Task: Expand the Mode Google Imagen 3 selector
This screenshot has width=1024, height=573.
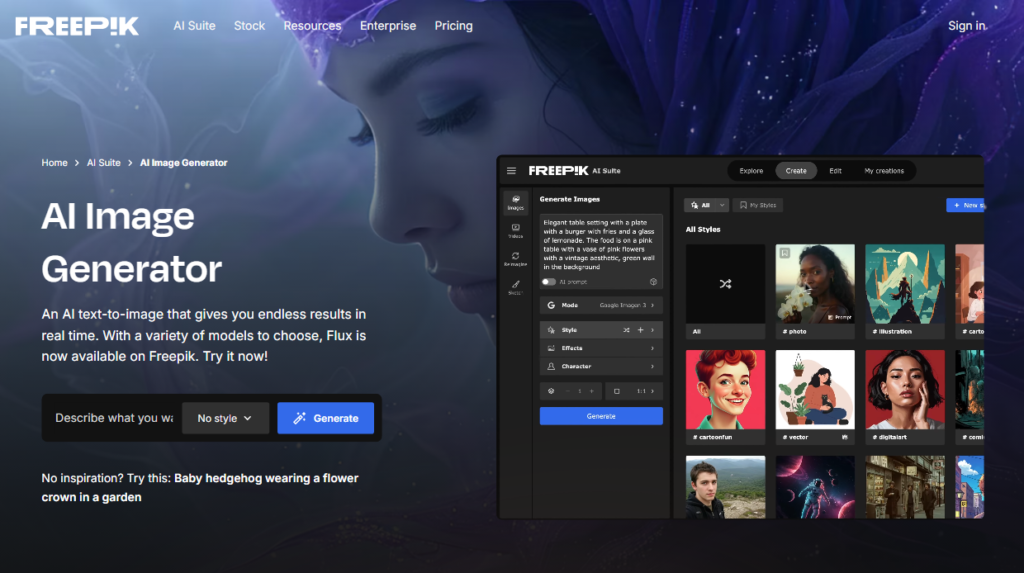Action: (x=601, y=305)
